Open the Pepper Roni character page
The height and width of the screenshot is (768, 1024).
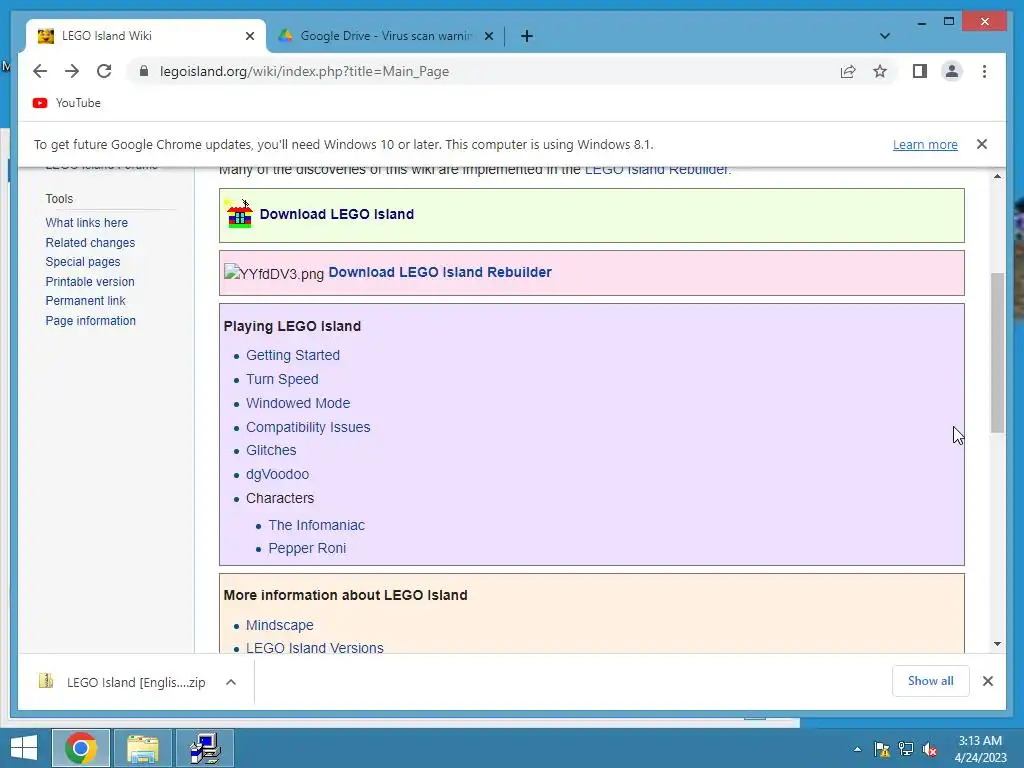tap(307, 549)
